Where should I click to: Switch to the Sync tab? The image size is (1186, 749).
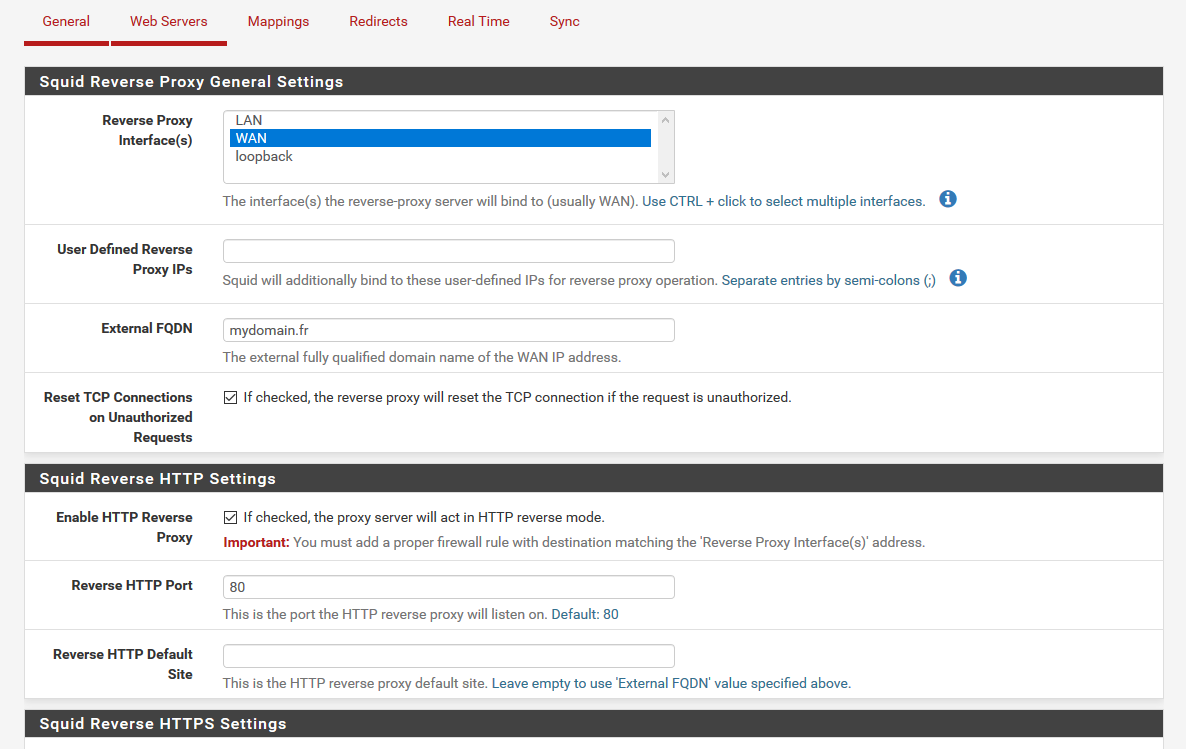[x=564, y=21]
